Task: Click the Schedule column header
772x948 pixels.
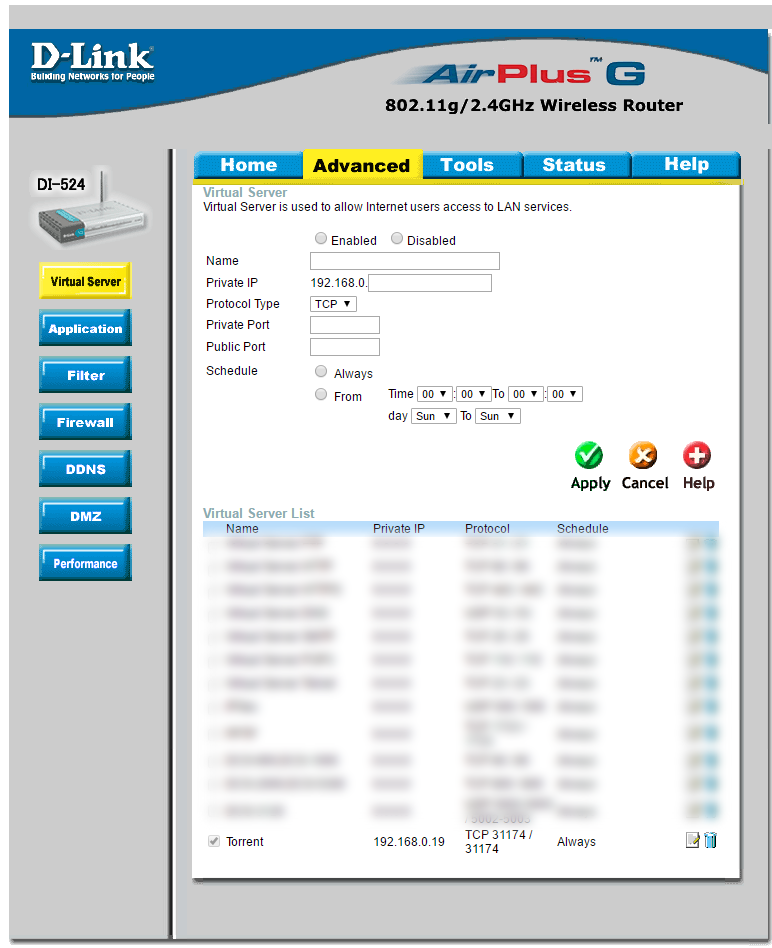Action: [582, 528]
